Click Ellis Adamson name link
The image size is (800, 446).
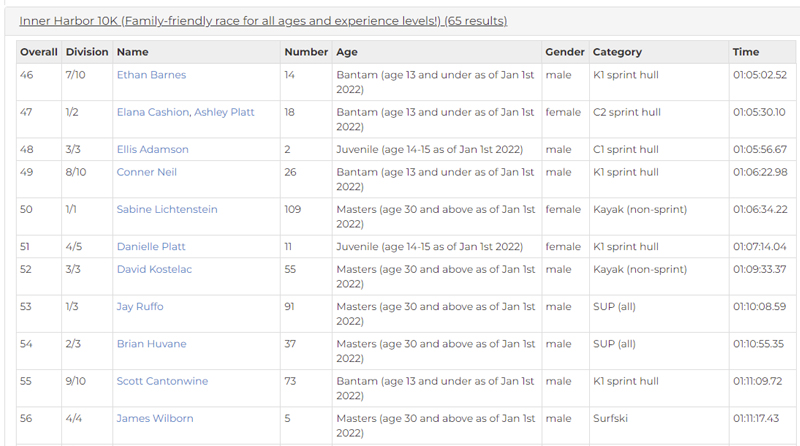click(152, 150)
